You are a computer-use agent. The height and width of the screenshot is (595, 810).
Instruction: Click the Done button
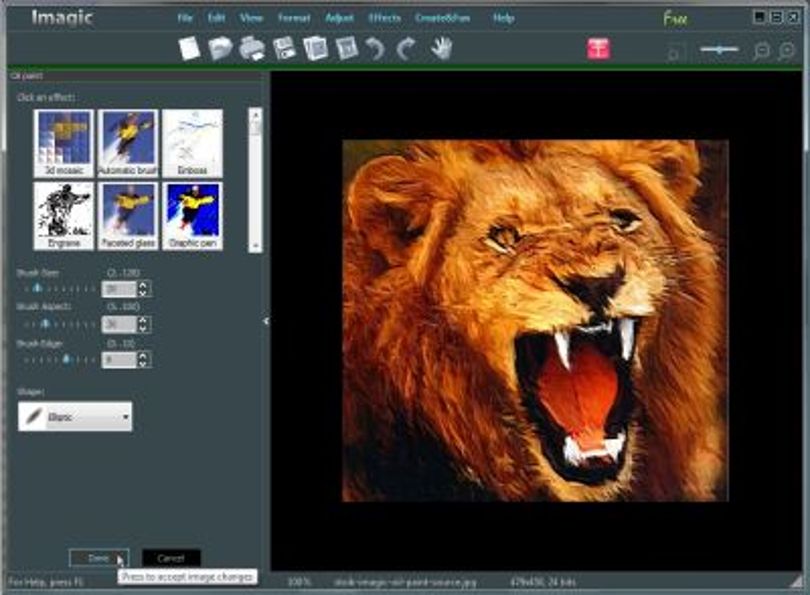99,558
